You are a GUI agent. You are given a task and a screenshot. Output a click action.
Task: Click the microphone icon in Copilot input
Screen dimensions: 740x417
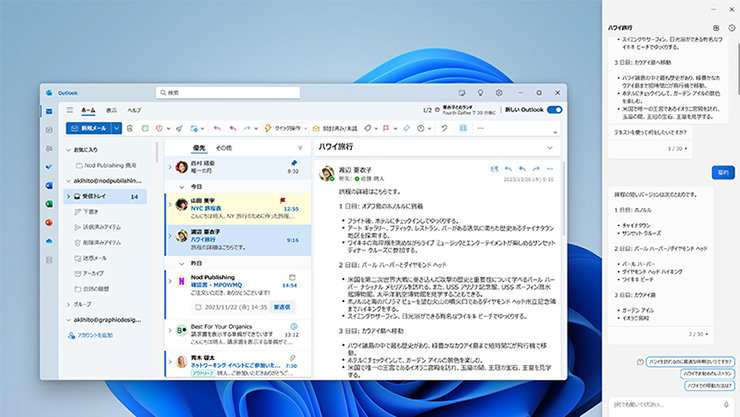[x=726, y=405]
